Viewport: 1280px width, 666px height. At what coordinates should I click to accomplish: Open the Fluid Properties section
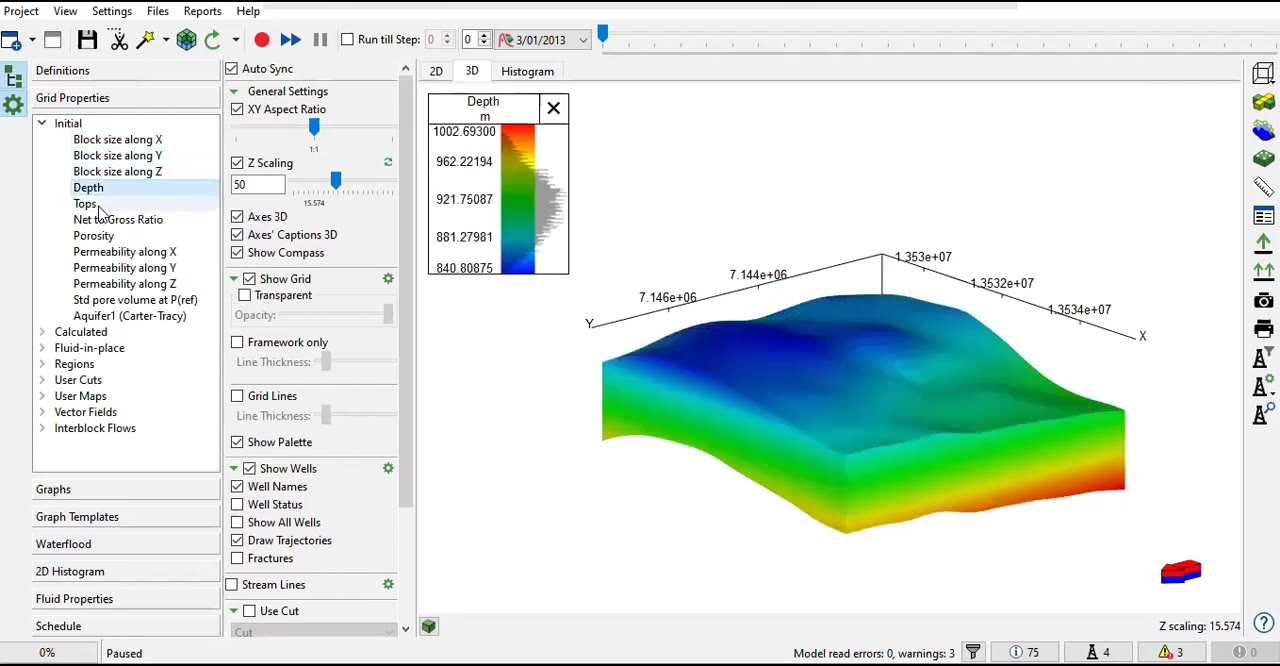[x=126, y=599]
